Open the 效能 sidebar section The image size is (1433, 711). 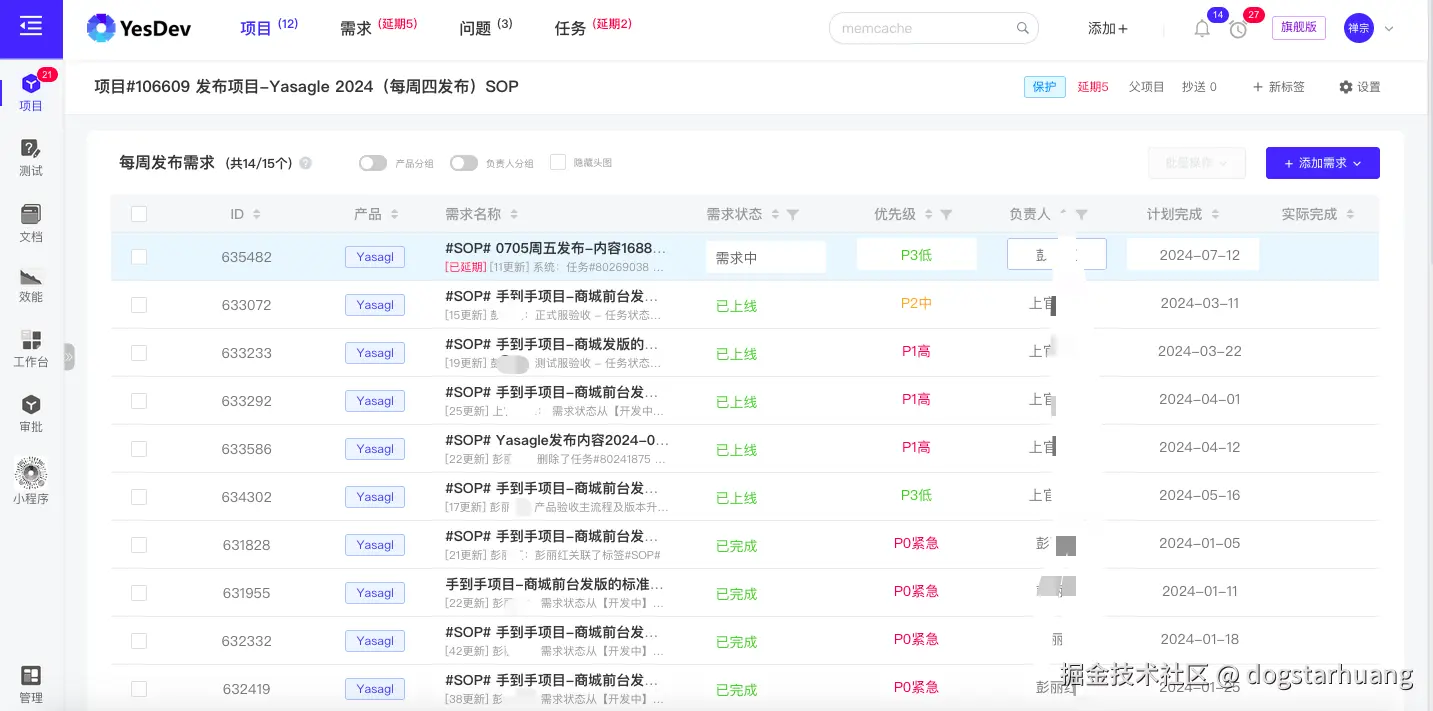click(31, 285)
